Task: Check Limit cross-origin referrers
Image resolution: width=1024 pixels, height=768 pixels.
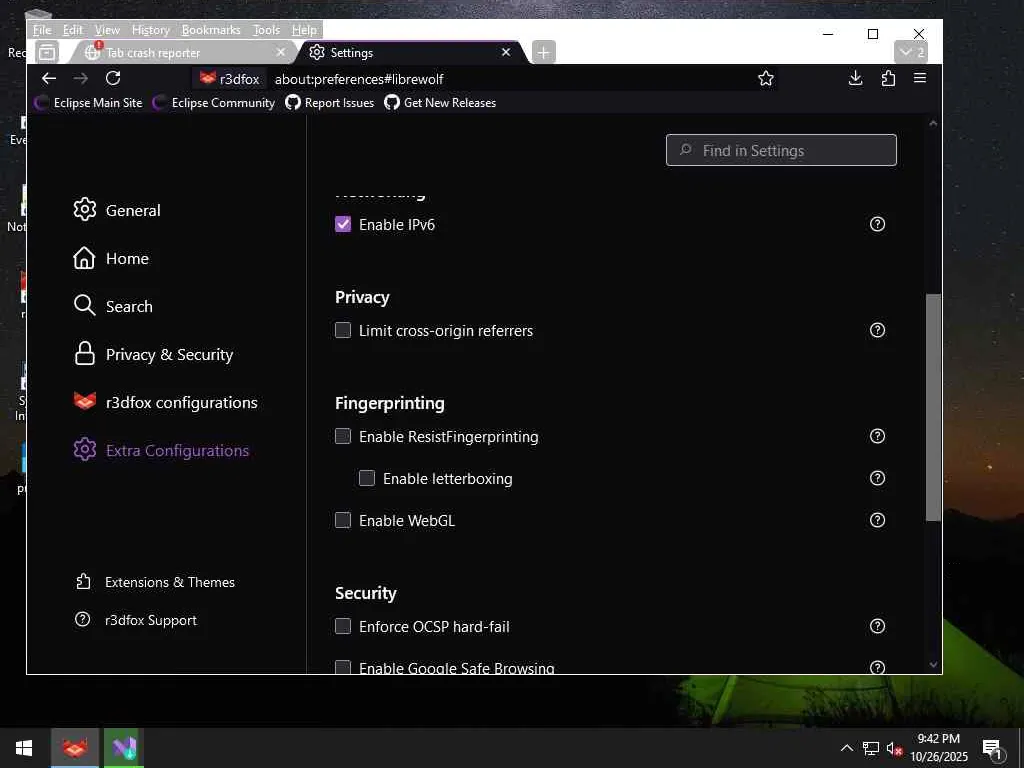Action: (343, 330)
